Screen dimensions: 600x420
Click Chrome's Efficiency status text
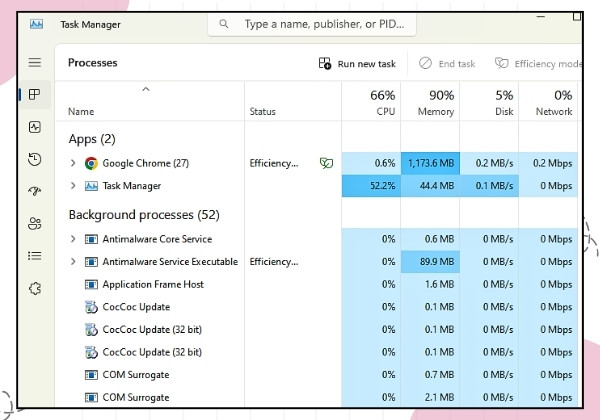point(274,163)
